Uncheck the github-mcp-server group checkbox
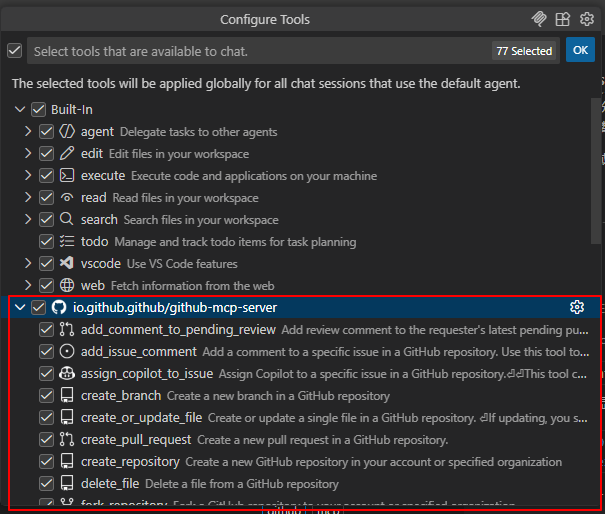The image size is (605, 514). point(39,308)
